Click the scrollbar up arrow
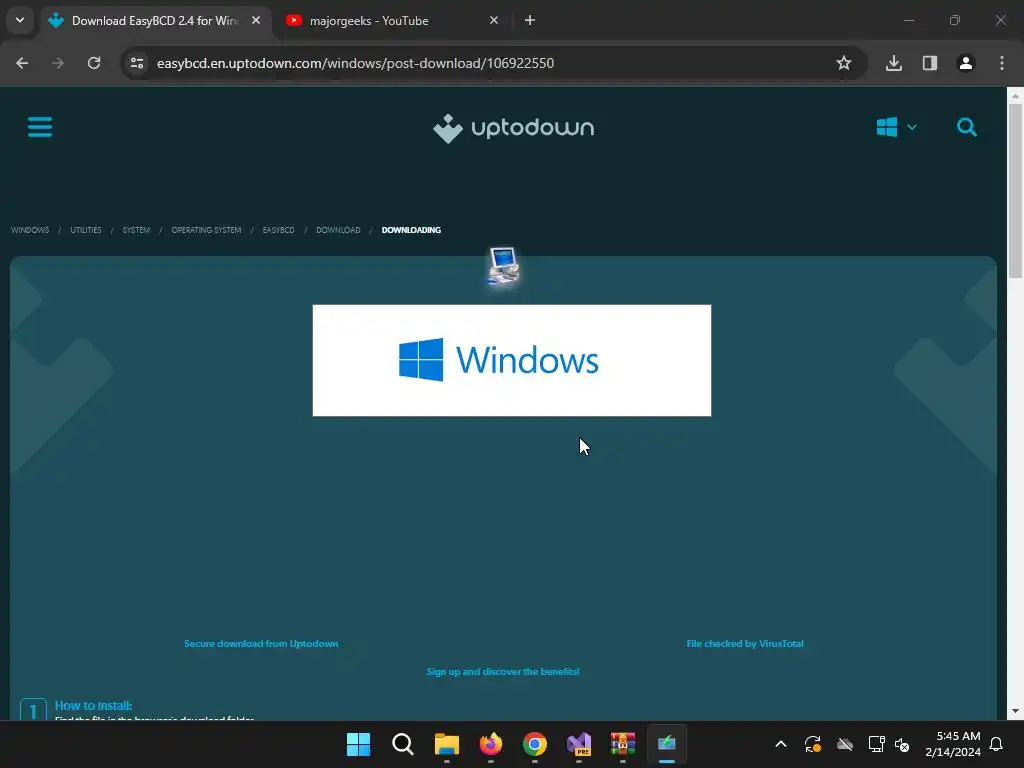The image size is (1024, 768). click(1016, 95)
